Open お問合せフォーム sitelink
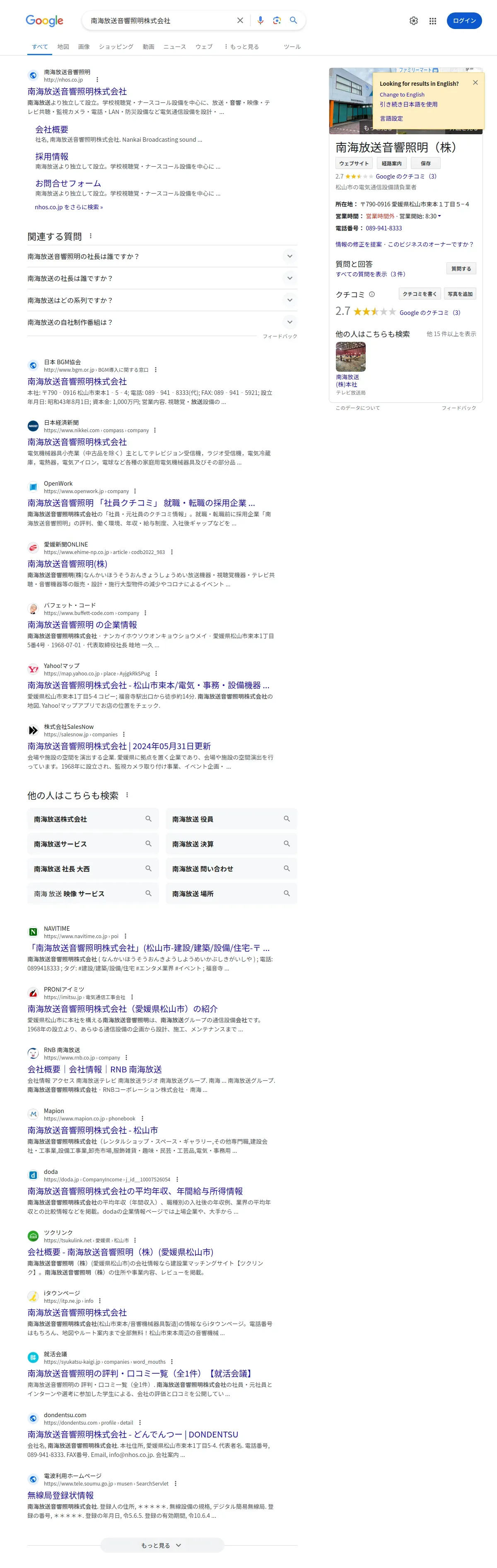 [68, 183]
